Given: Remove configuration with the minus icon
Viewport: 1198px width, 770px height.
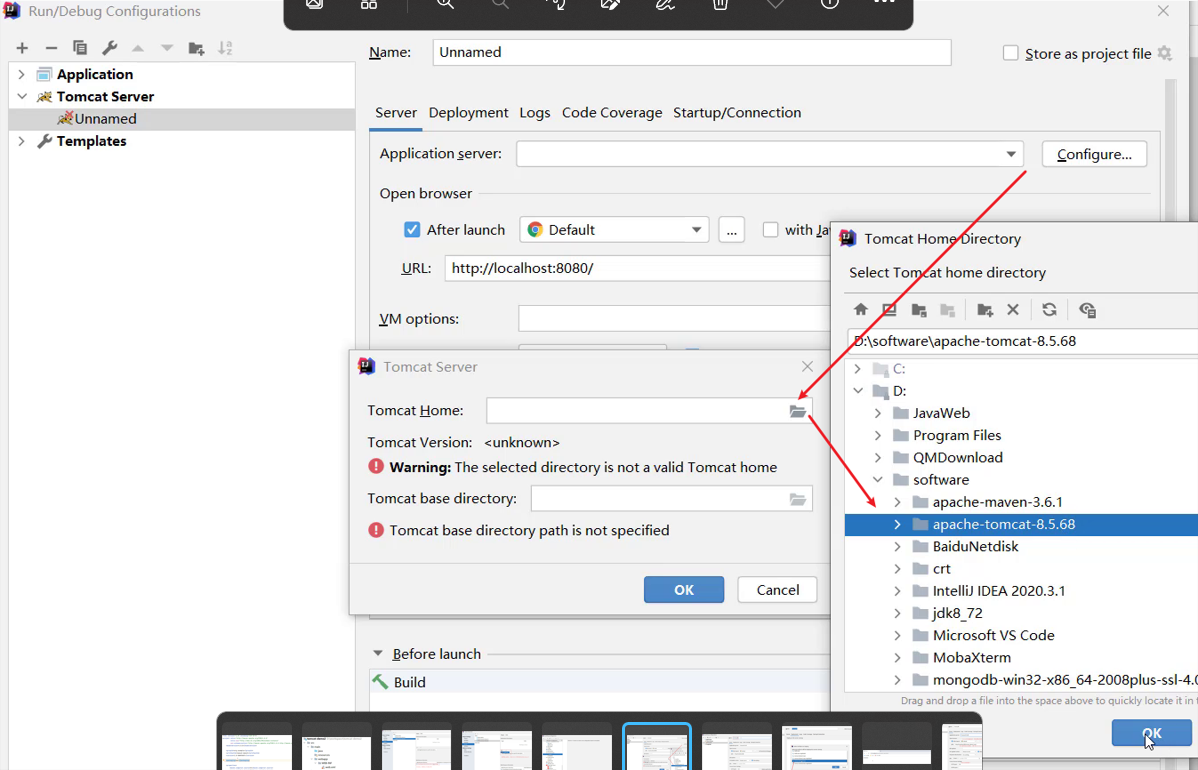Looking at the screenshot, I should coord(51,48).
